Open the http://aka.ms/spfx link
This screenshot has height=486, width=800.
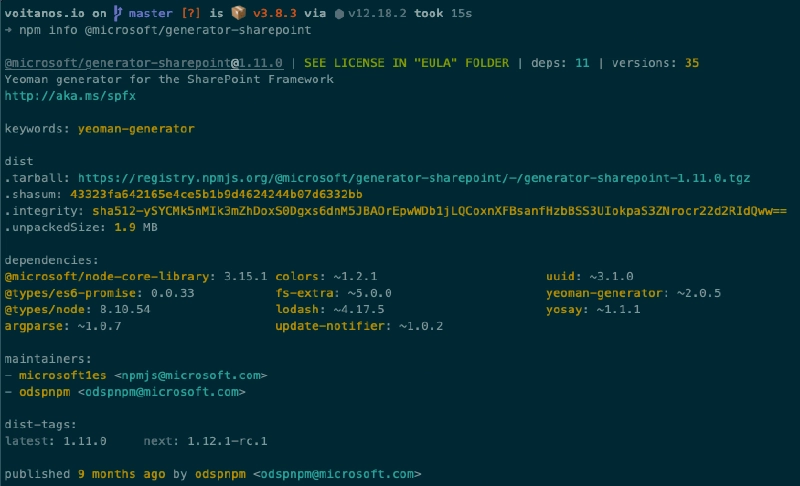tap(70, 96)
